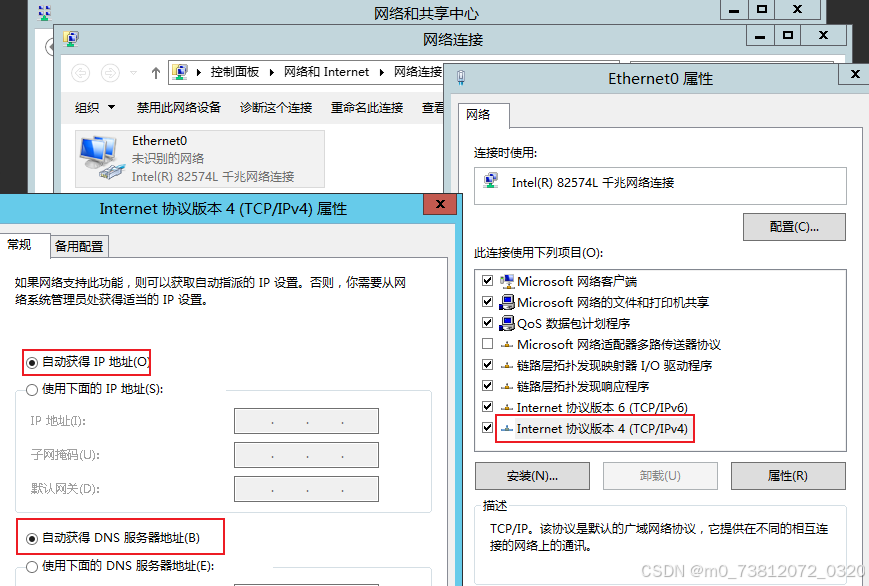Viewport: 869px width, 586px height.
Task: Click QoS 数据包计划程序 item icon
Action: point(507,323)
